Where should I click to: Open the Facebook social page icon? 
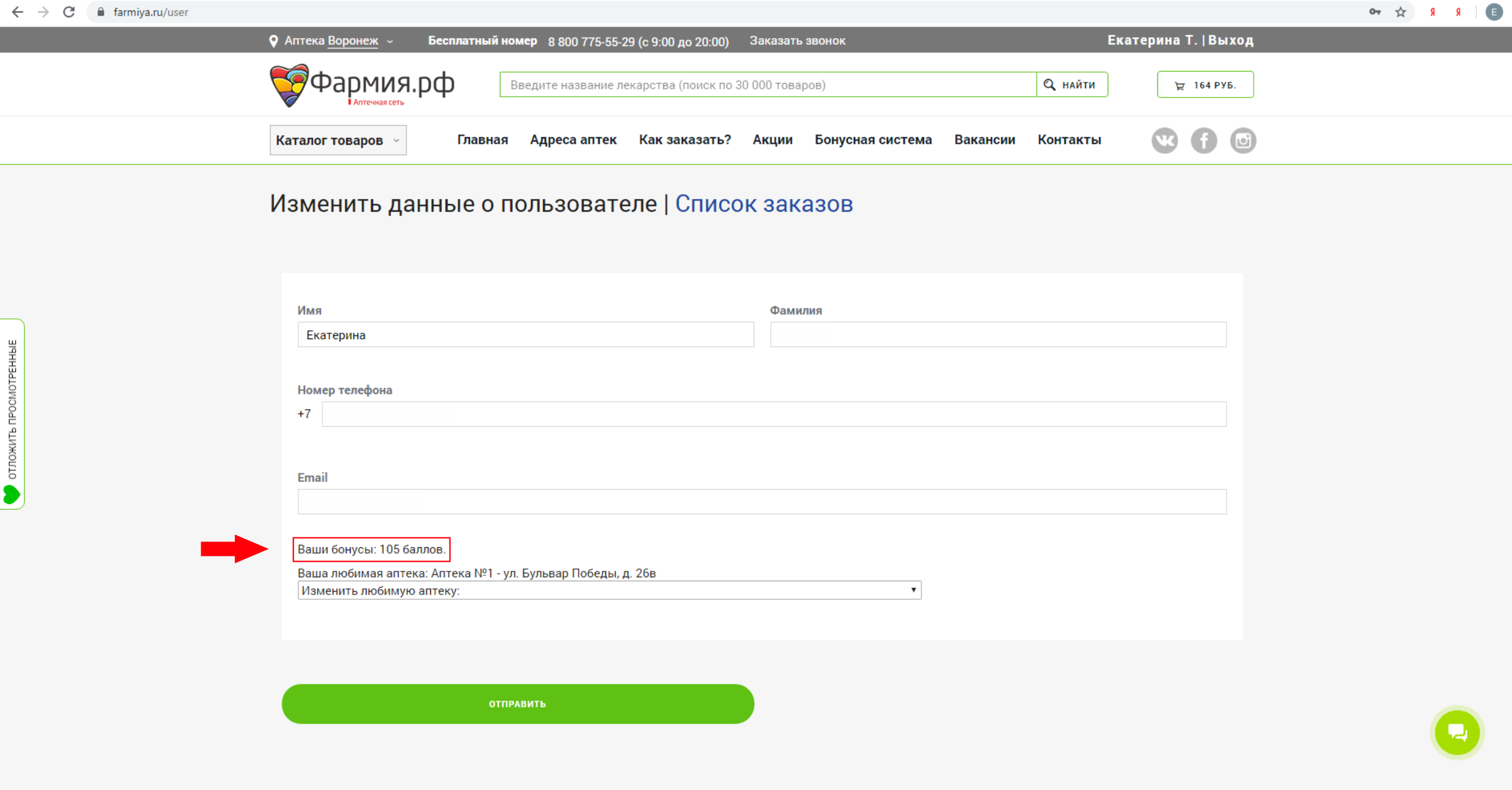1203,140
